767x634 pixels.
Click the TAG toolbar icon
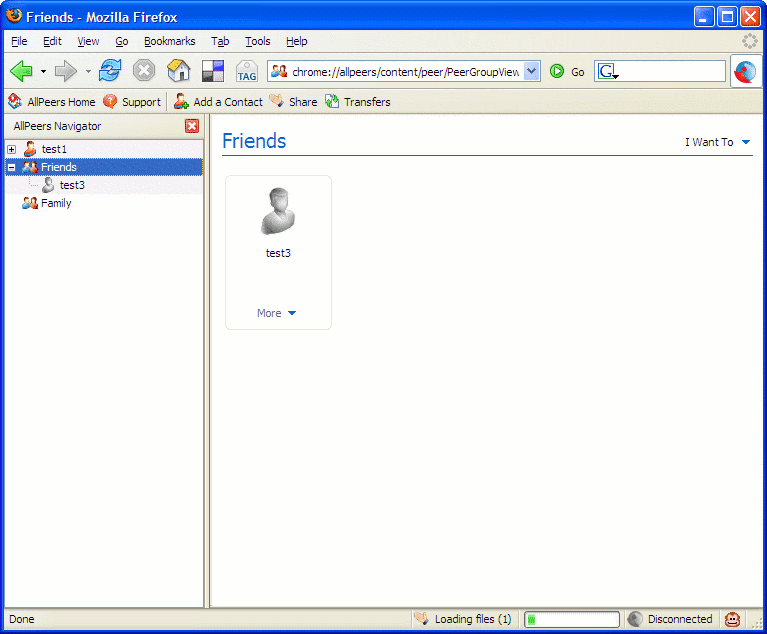tap(247, 71)
